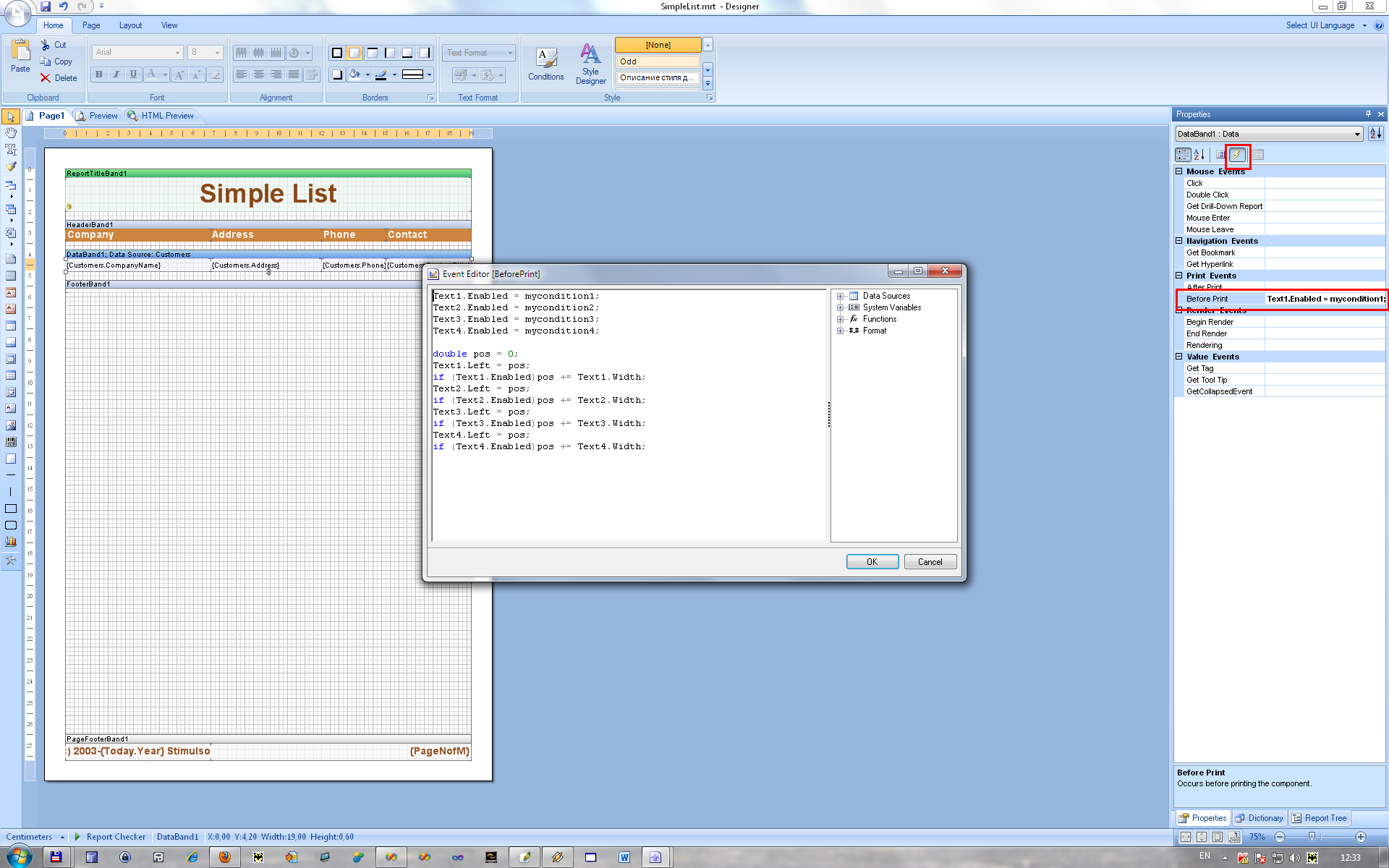Toggle Underline font formatting
The height and width of the screenshot is (868, 1389).
(x=134, y=75)
